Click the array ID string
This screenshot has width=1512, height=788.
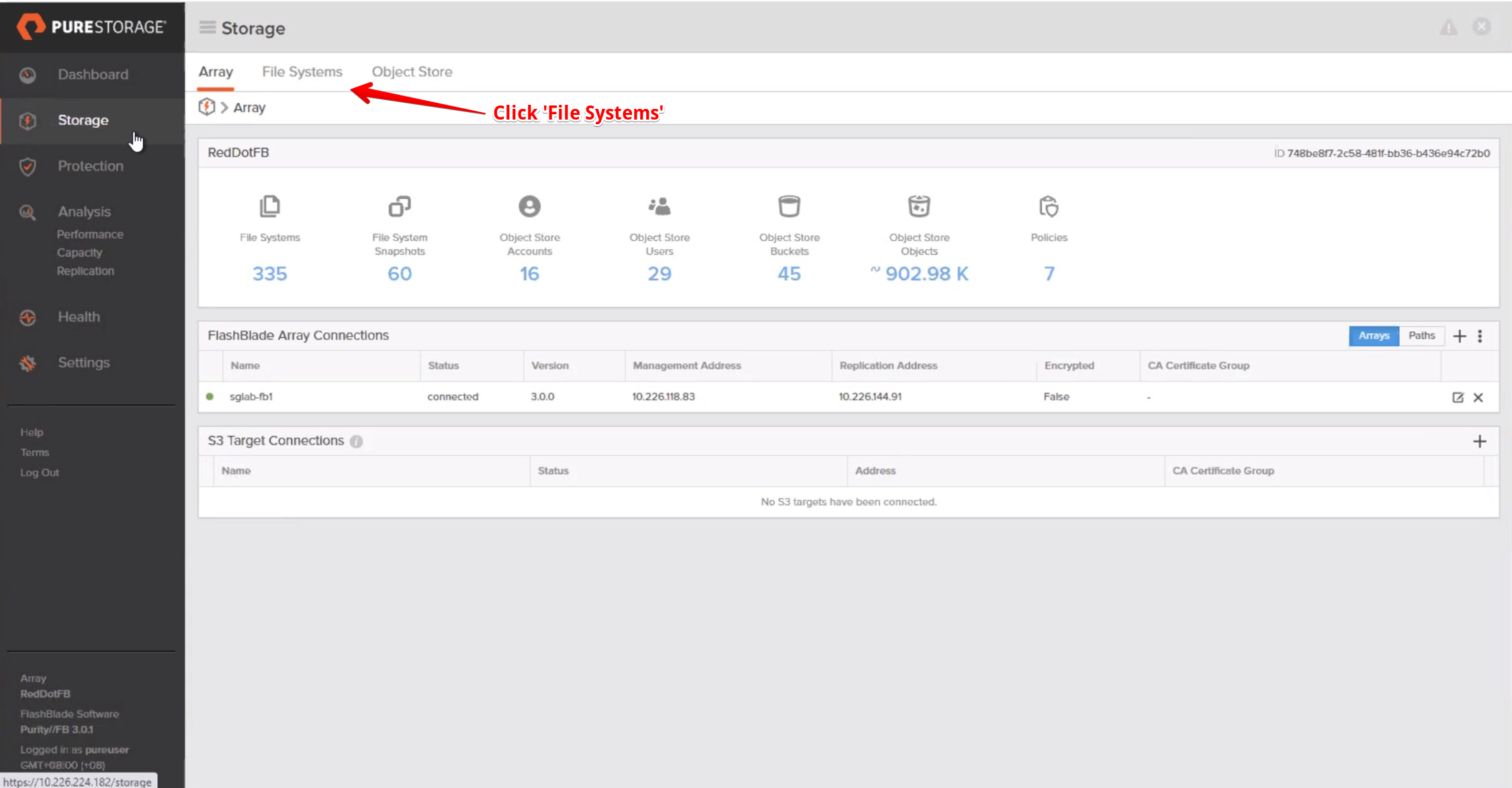tap(1388, 153)
